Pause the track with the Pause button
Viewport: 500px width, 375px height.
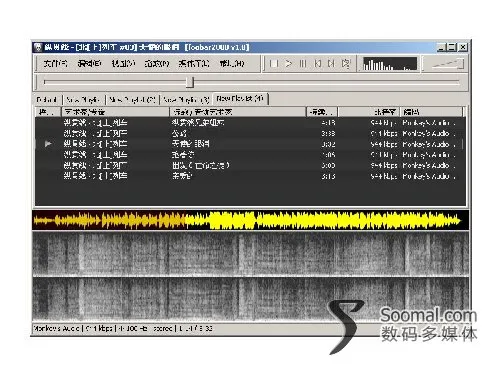(303, 63)
